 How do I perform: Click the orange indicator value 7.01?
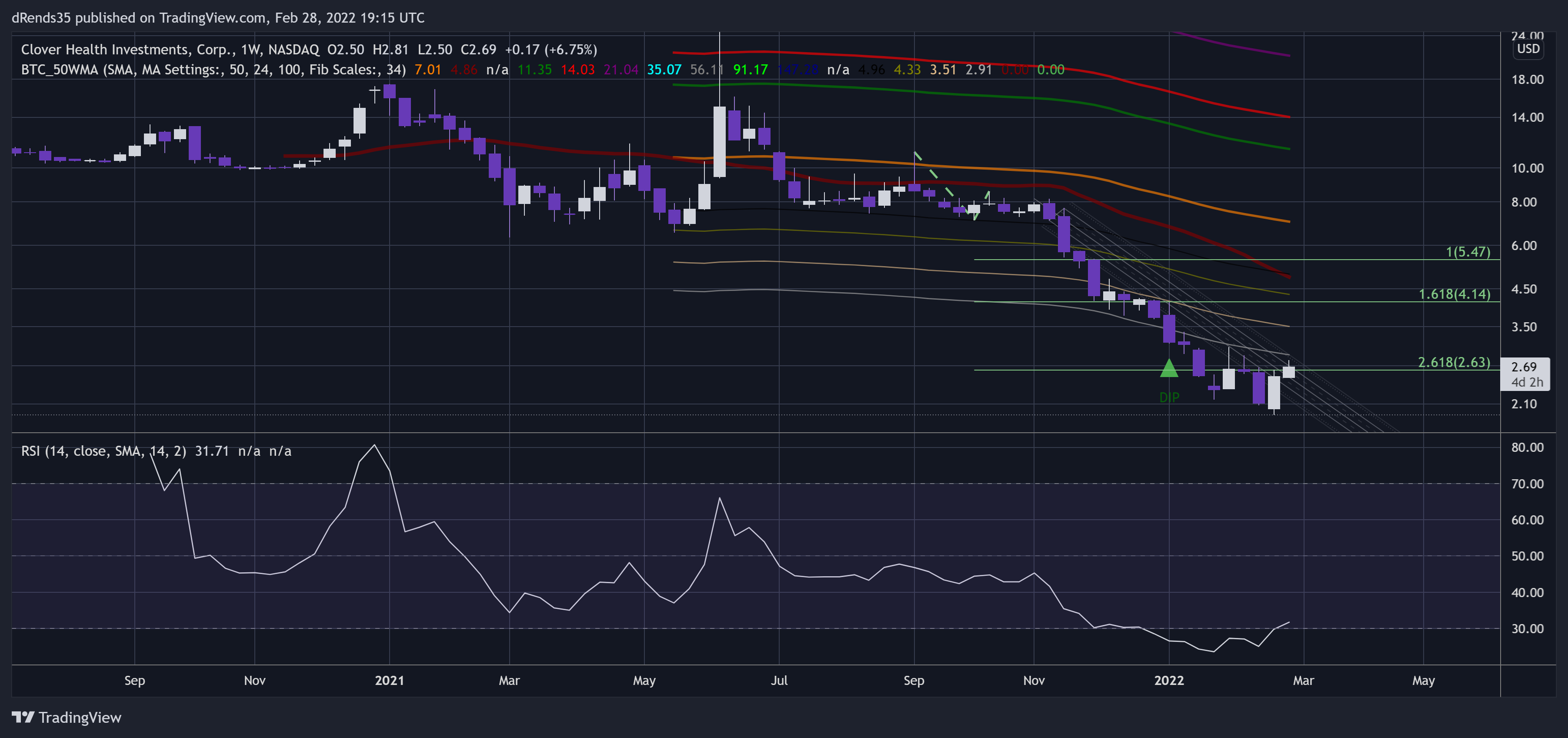coord(427,70)
